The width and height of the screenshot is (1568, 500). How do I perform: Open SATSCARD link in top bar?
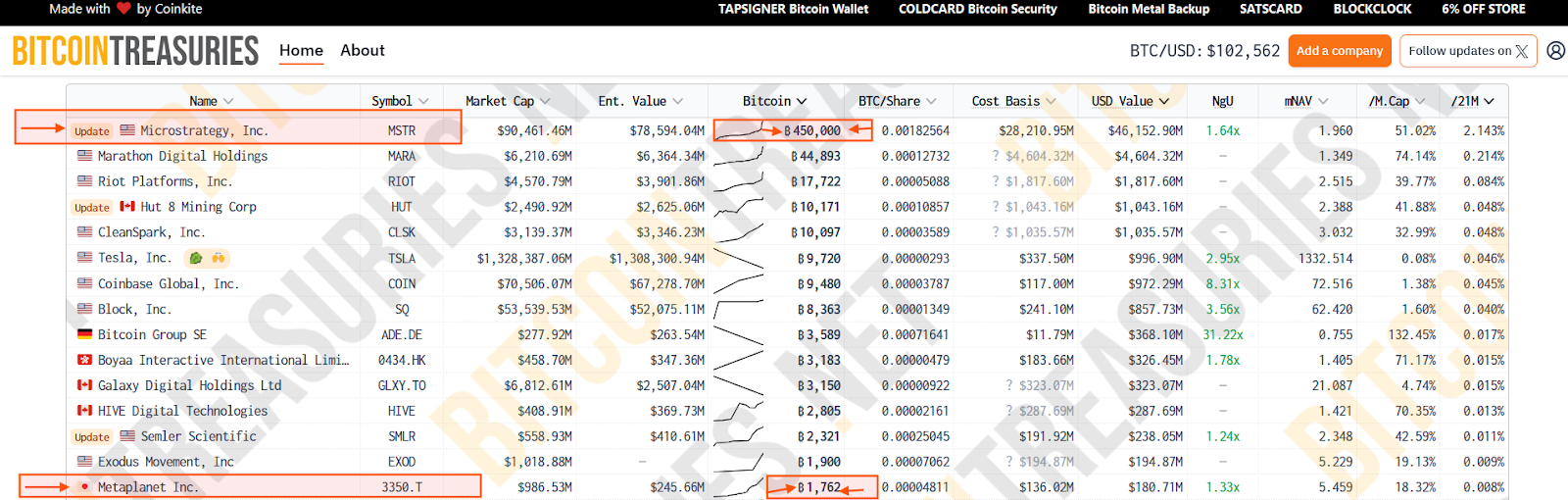[x=1270, y=9]
